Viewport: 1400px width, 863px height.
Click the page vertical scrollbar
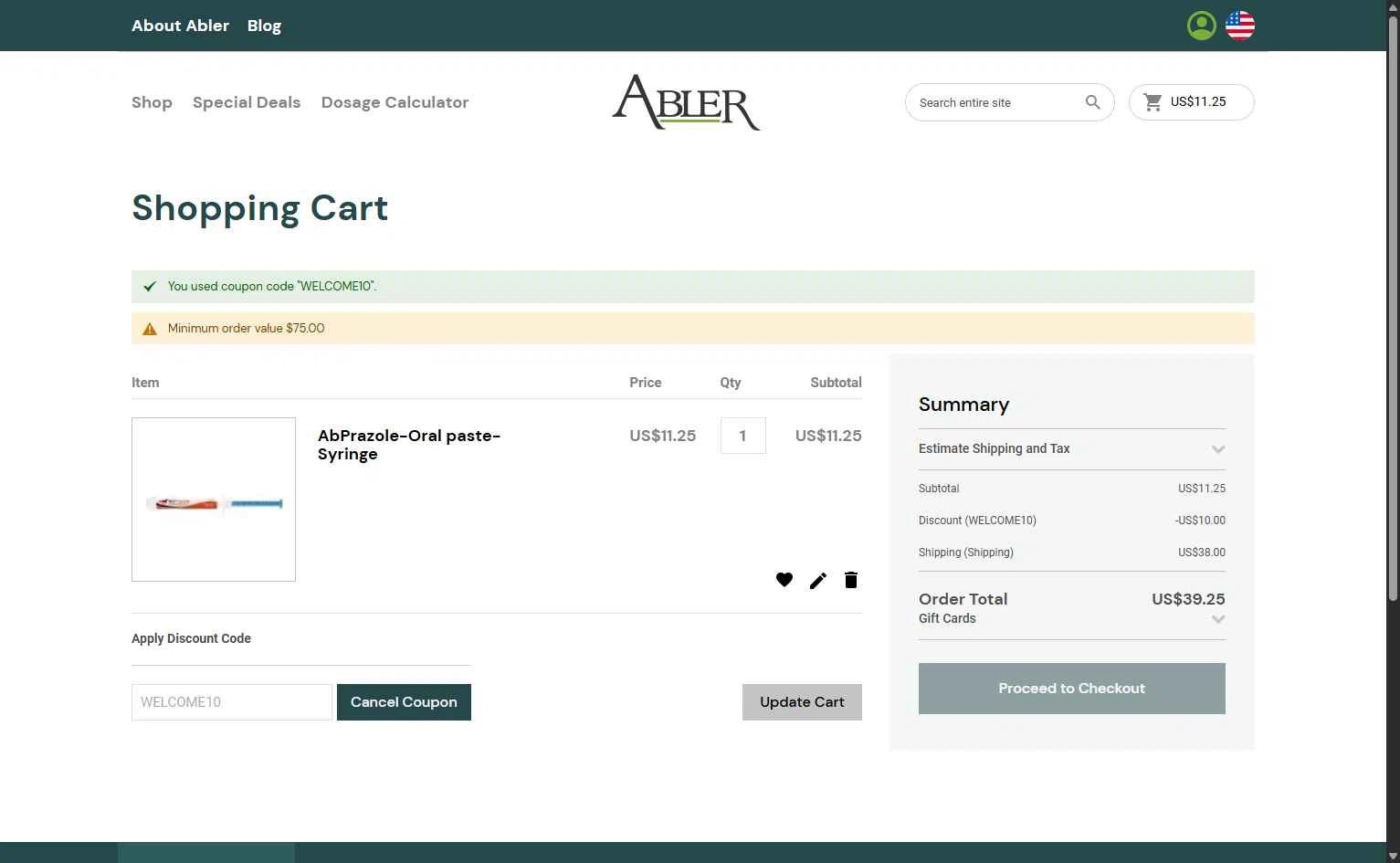pyautogui.click(x=1393, y=310)
